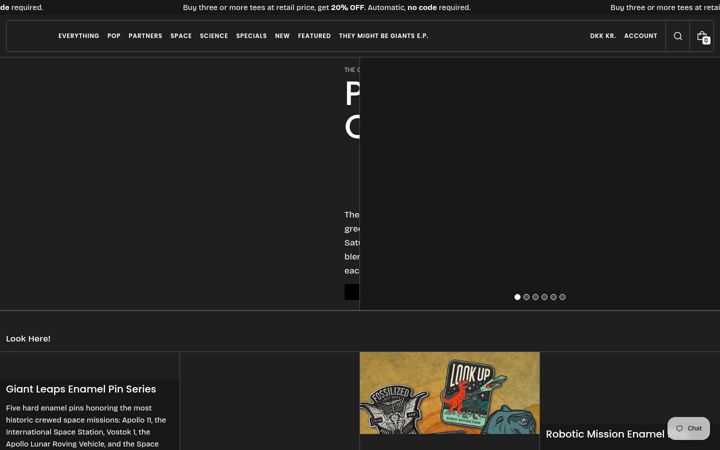Select the first carousel dot
The image size is (720, 450).
click(517, 297)
